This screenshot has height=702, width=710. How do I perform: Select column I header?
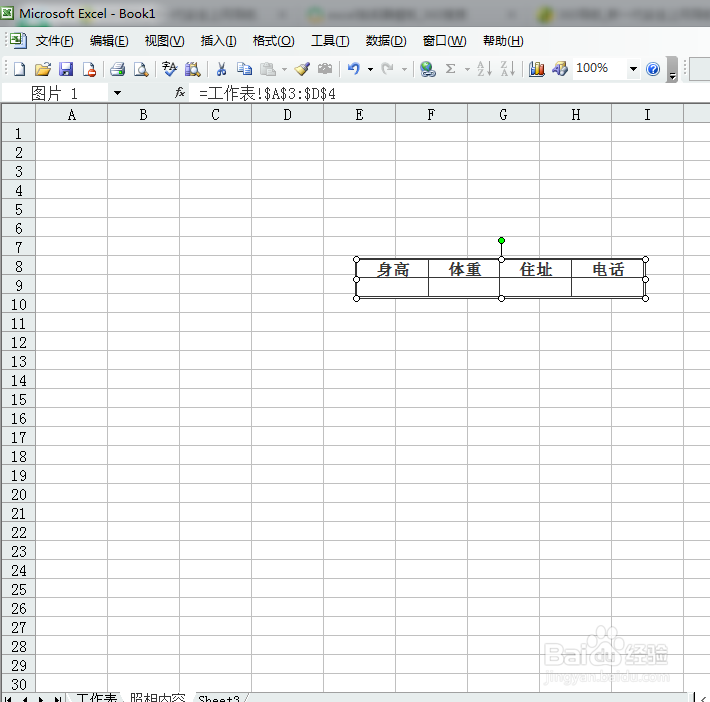[x=647, y=115]
